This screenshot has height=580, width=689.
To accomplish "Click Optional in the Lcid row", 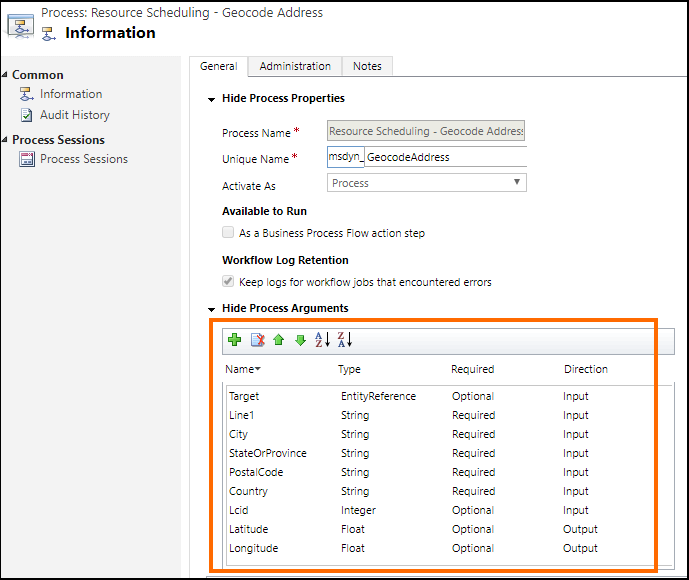I will (x=473, y=510).
